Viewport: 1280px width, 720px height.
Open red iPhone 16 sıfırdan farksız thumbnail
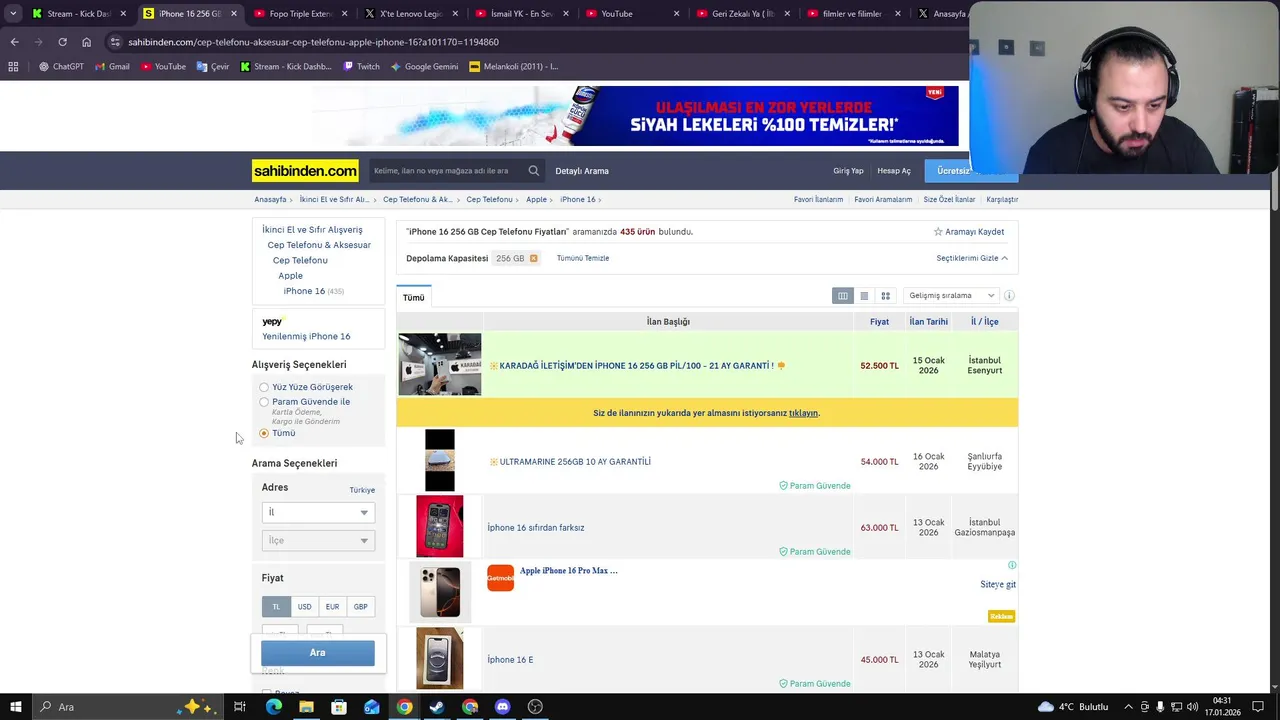(x=440, y=526)
